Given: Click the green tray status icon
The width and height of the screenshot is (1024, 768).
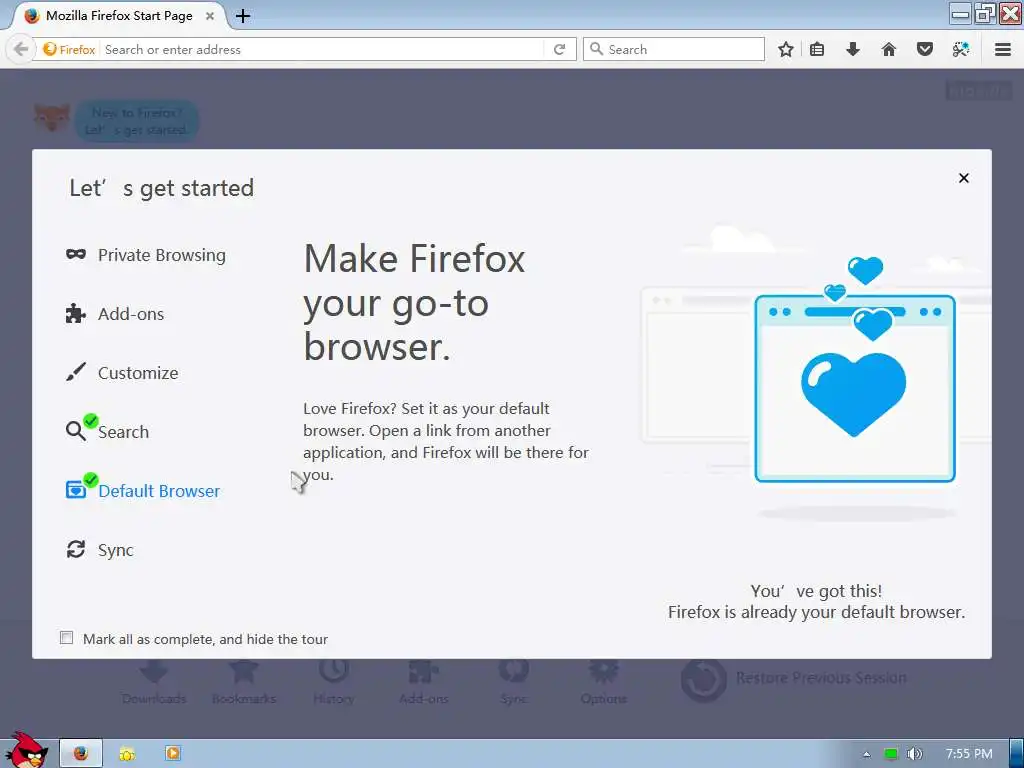Looking at the screenshot, I should click(890, 754).
